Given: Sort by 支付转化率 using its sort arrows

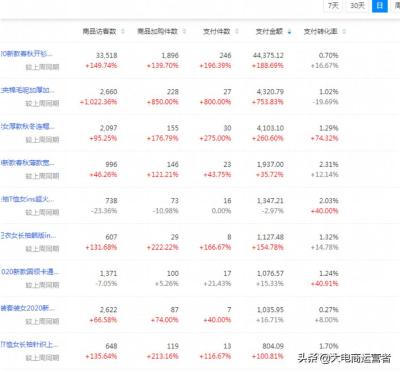Looking at the screenshot, I should coord(344,31).
